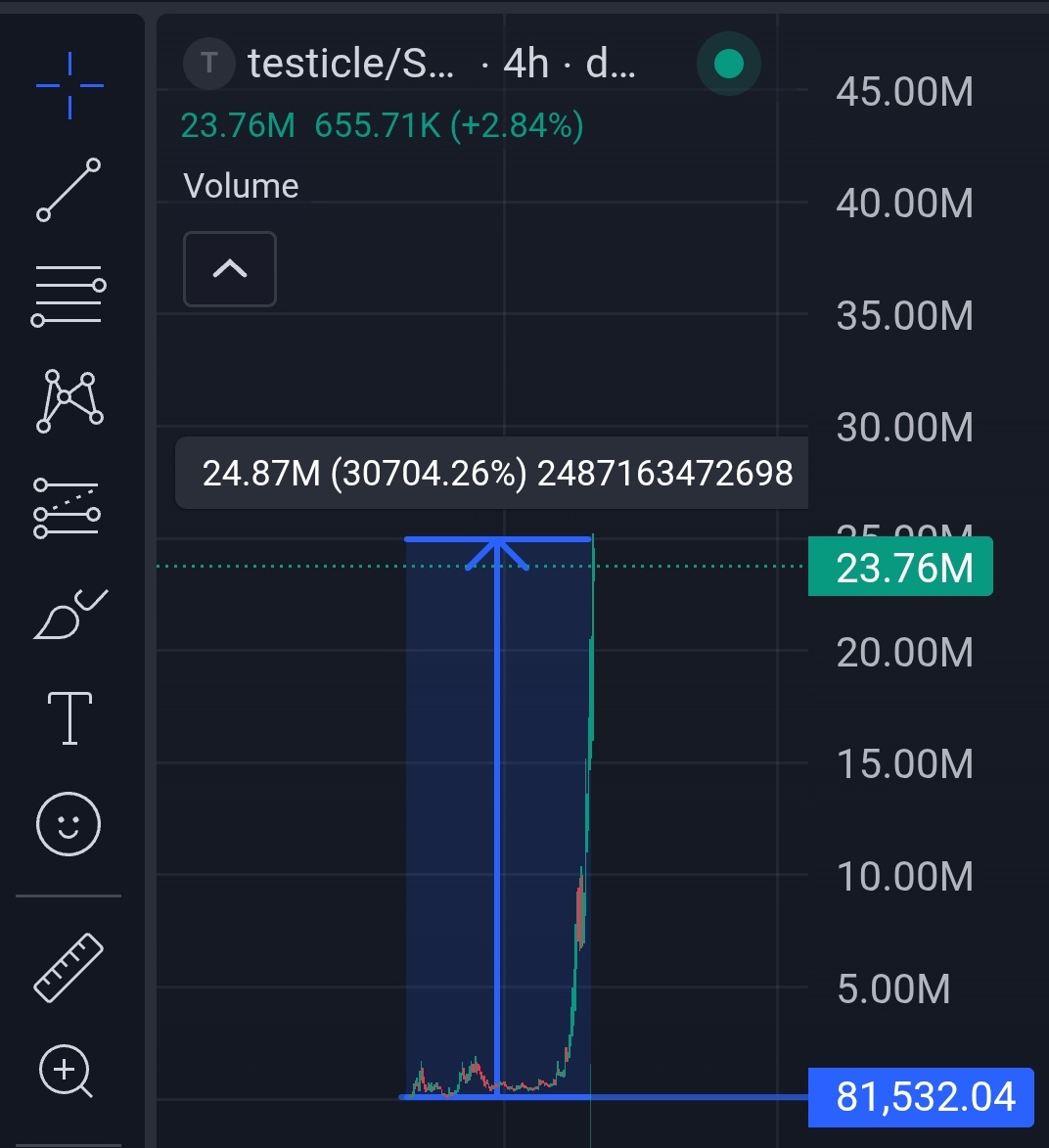Click the testicle/S... symbol name

click(350, 63)
